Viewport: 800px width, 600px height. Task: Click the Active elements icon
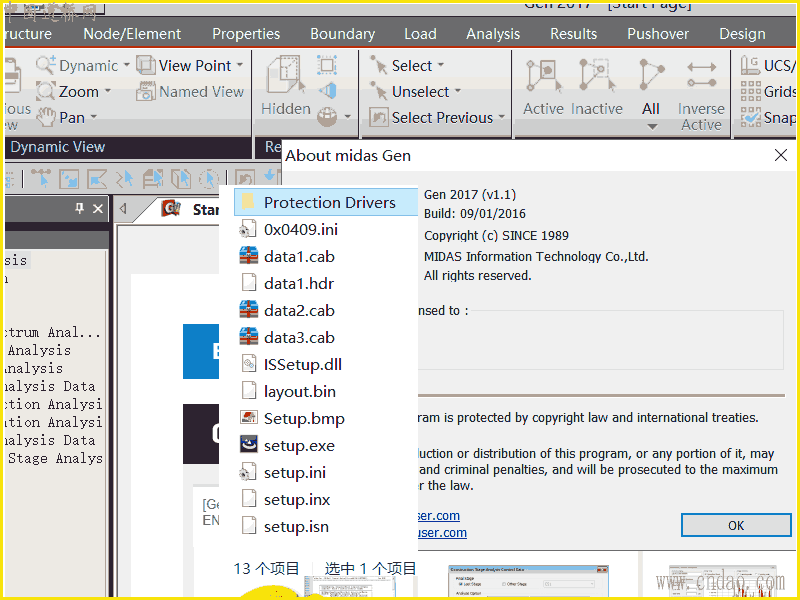[543, 76]
